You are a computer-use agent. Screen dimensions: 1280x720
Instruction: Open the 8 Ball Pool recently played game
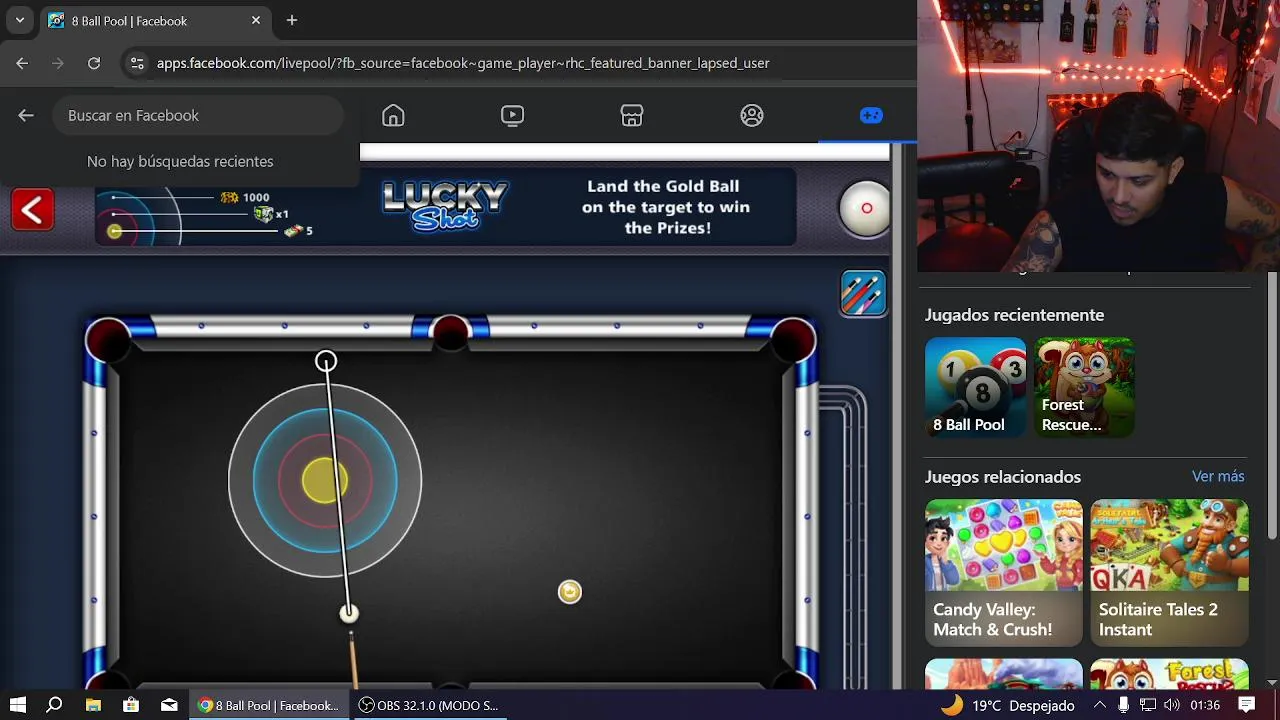point(976,387)
